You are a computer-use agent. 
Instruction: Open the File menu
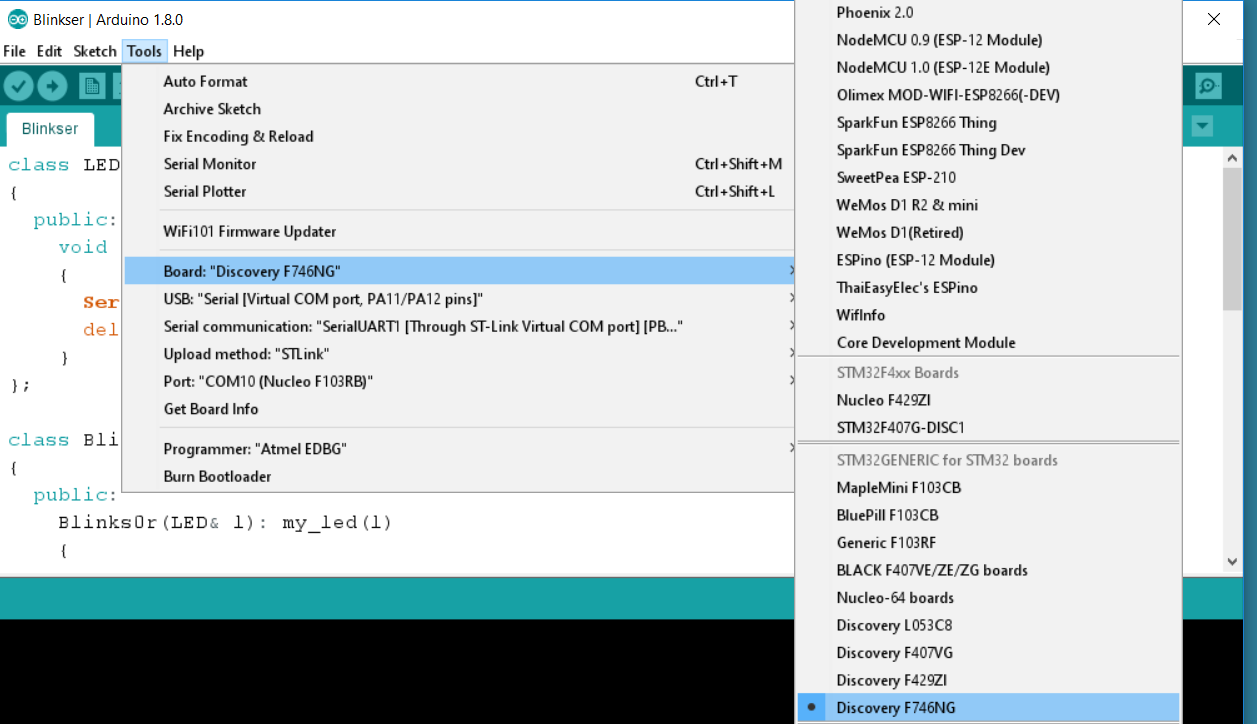[x=14, y=51]
